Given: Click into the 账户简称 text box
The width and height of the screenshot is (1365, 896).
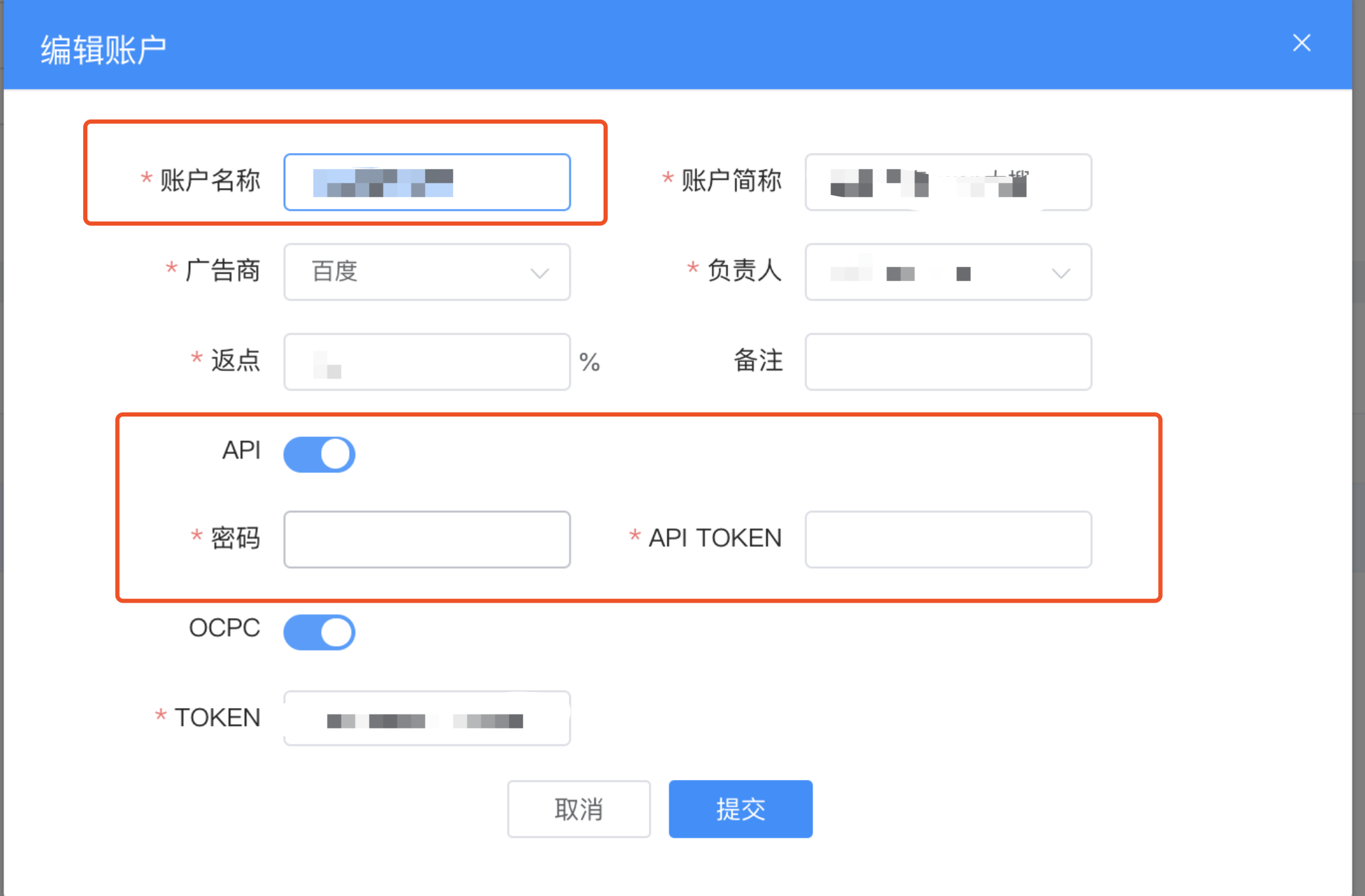Looking at the screenshot, I should coord(948,182).
